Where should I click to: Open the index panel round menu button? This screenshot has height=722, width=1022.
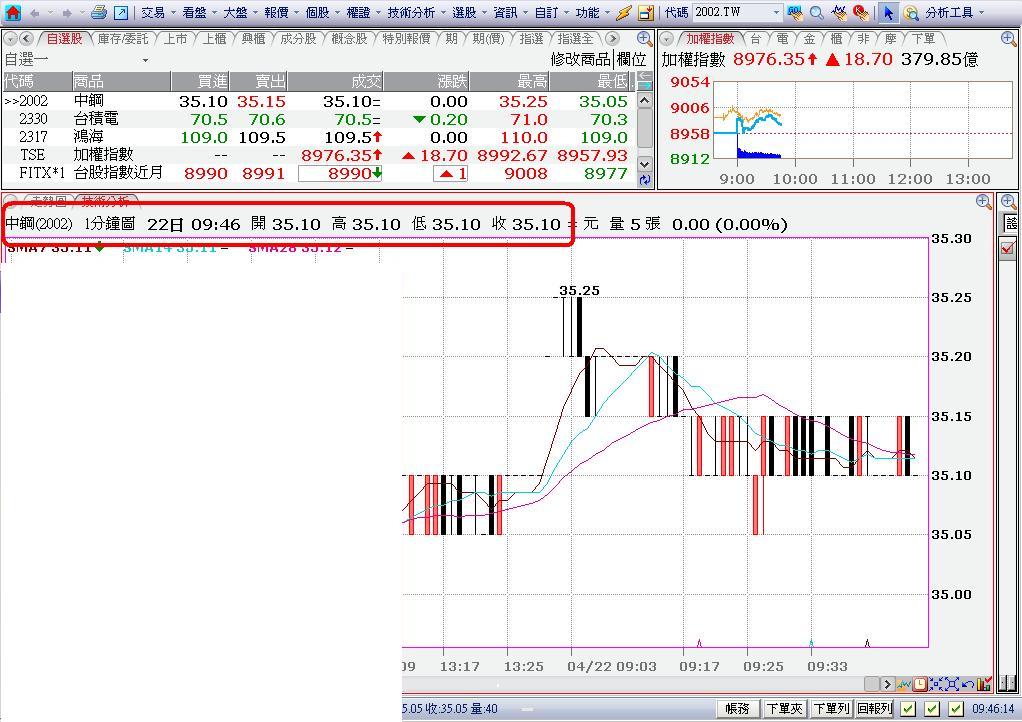[667, 39]
